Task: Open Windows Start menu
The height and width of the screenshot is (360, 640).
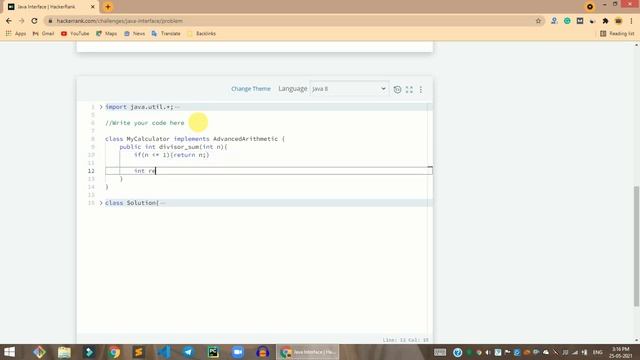Action: coord(9,352)
